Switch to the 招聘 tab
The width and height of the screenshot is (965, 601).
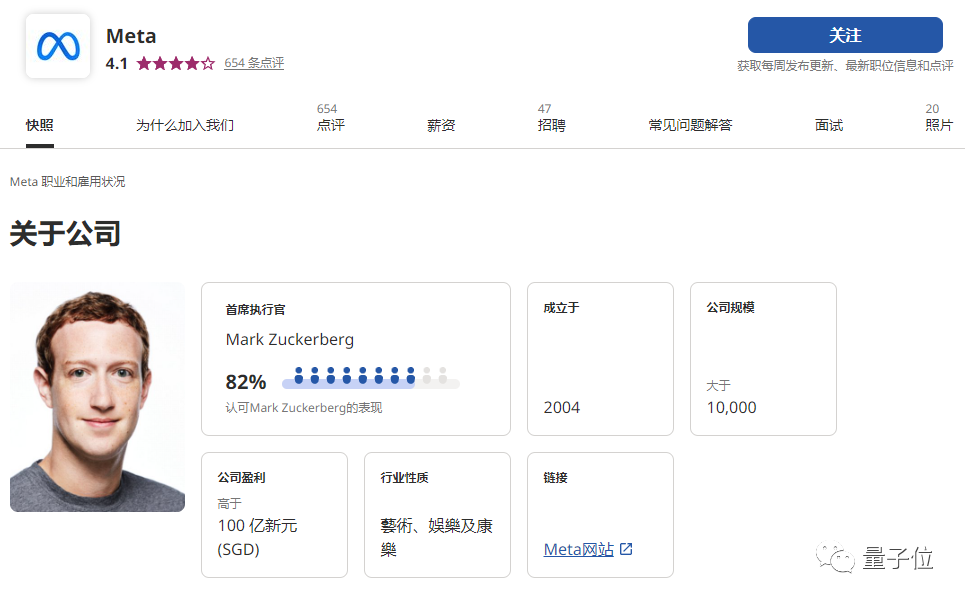click(x=551, y=124)
